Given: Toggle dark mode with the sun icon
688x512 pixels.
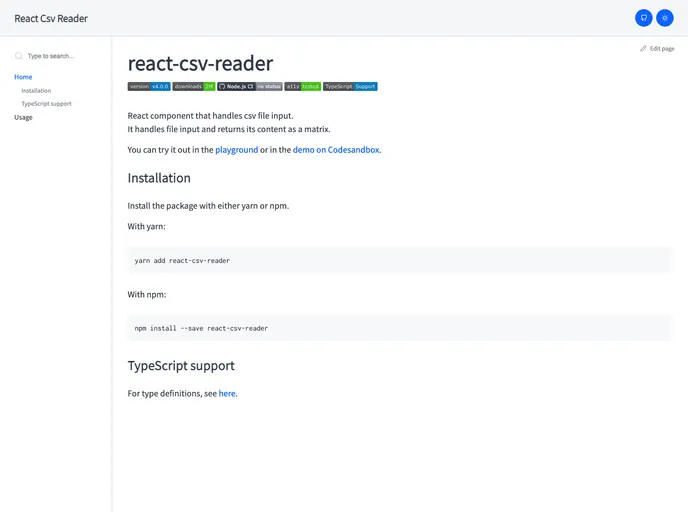Looking at the screenshot, I should click(665, 18).
